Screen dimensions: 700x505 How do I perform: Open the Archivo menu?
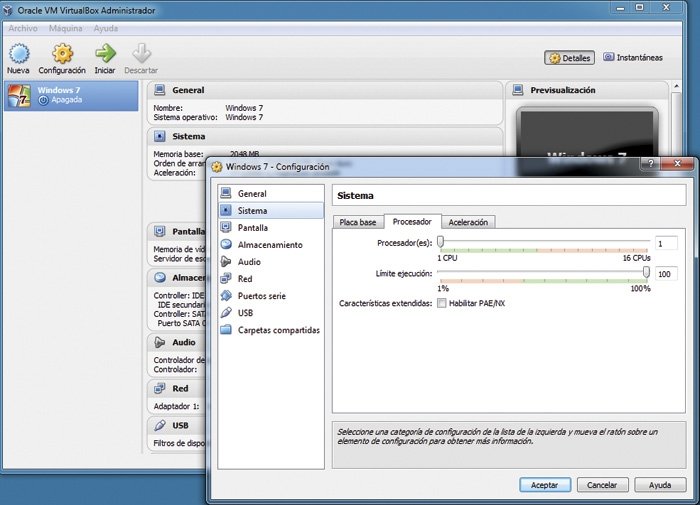pyautogui.click(x=23, y=28)
